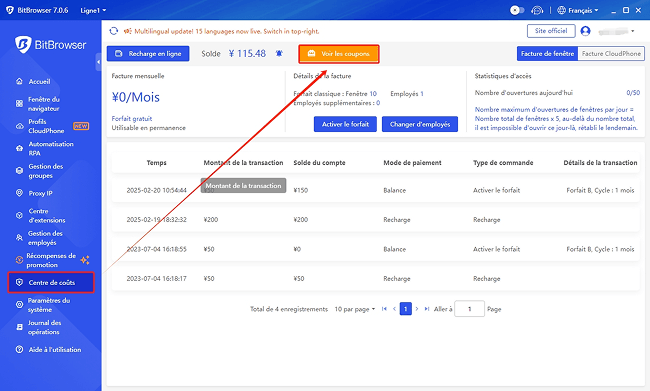
Task: Click the Accueil house icon
Action: [x=19, y=81]
